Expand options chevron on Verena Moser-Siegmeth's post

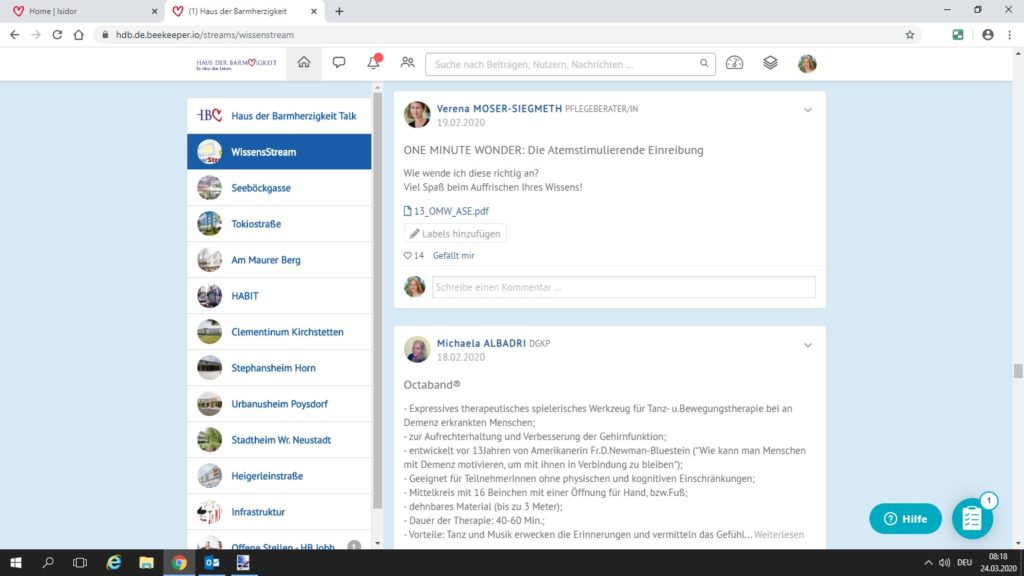[808, 110]
